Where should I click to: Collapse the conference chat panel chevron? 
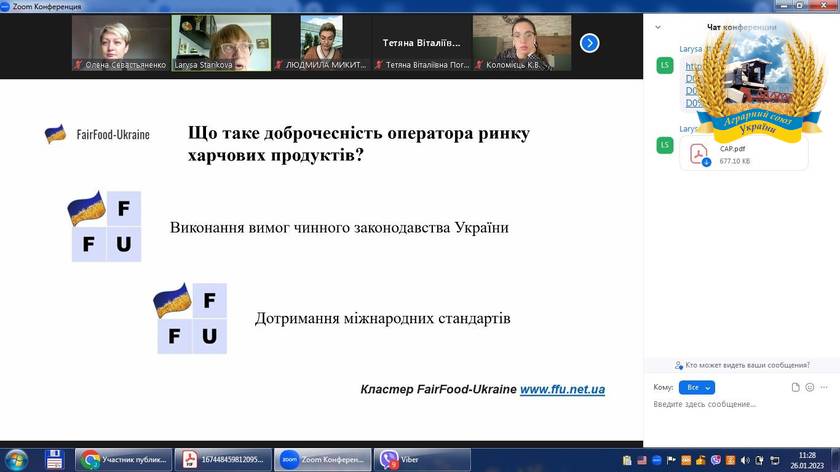tap(658, 27)
